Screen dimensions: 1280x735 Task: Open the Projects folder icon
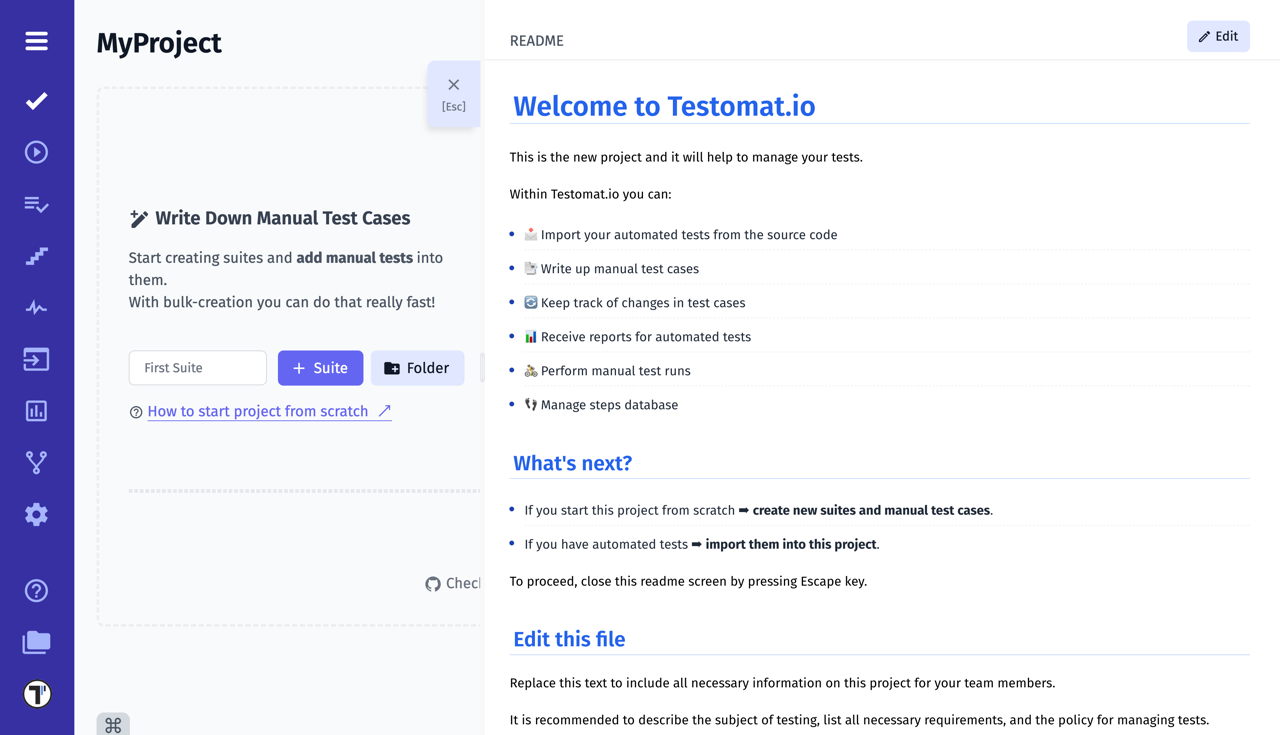coord(36,643)
